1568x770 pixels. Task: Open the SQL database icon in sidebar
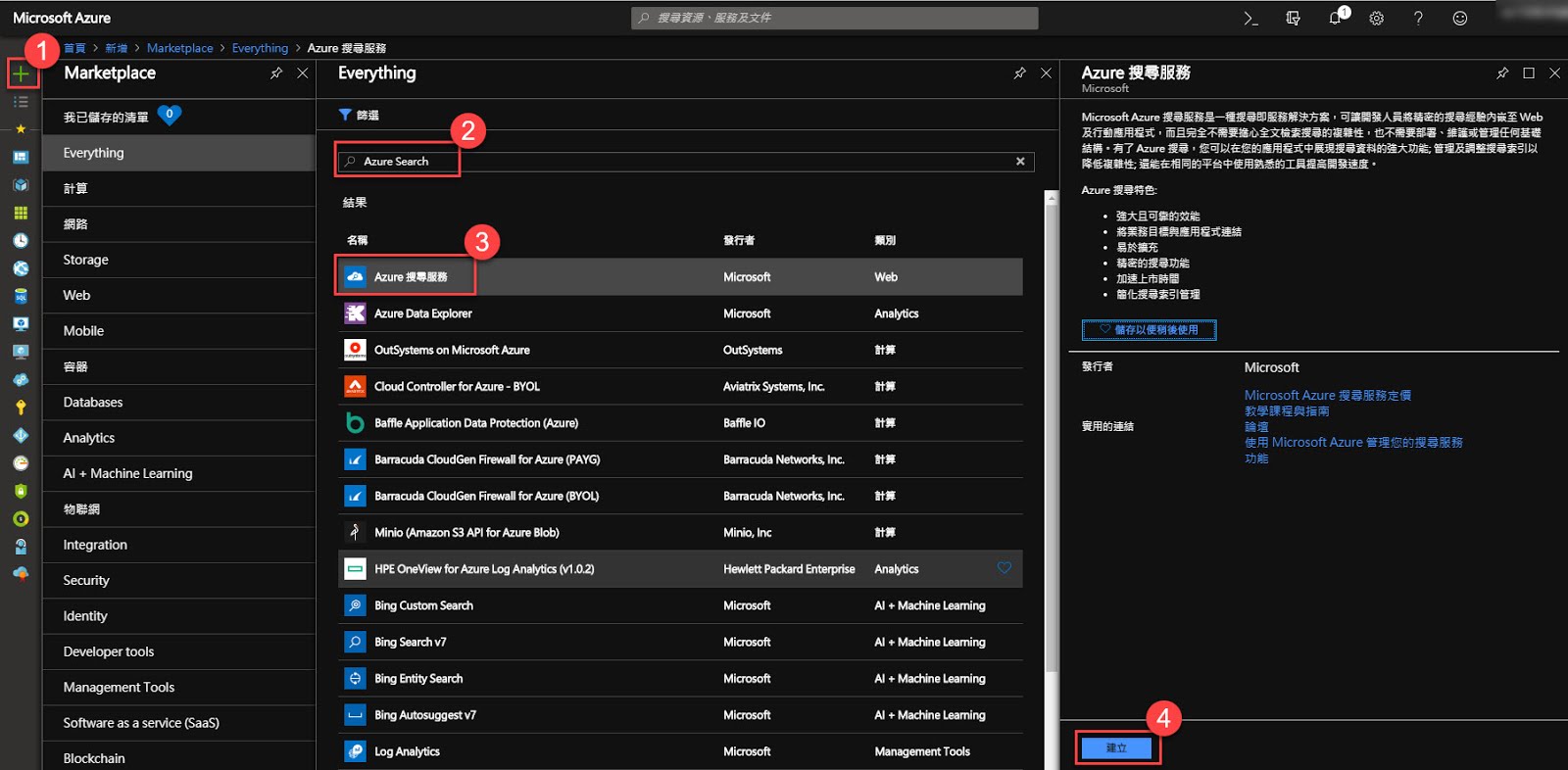pyautogui.click(x=21, y=296)
